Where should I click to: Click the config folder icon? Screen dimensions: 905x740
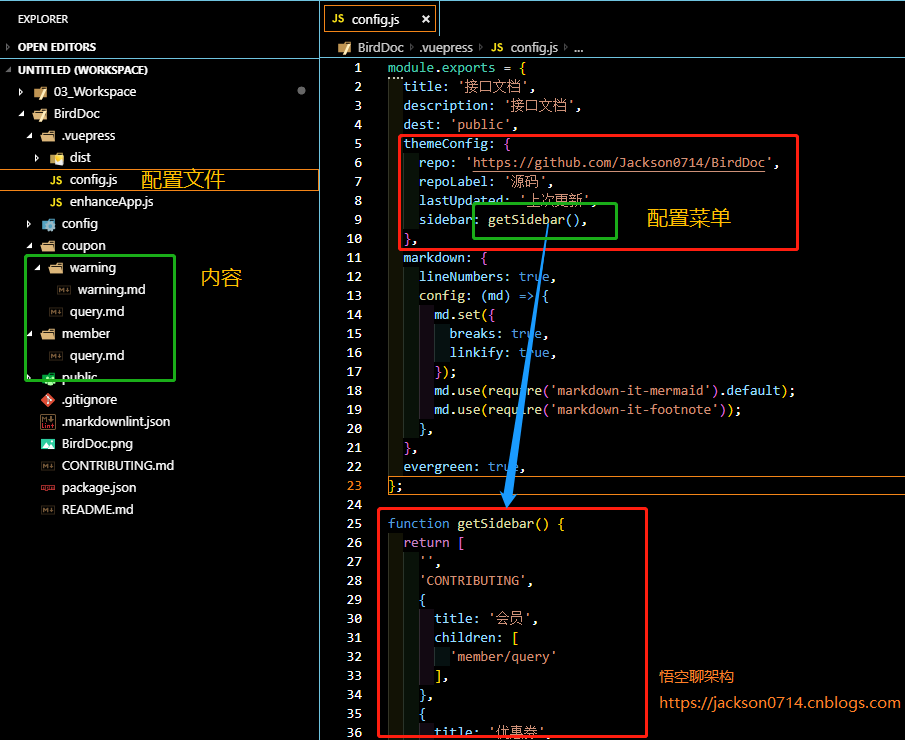click(48, 224)
